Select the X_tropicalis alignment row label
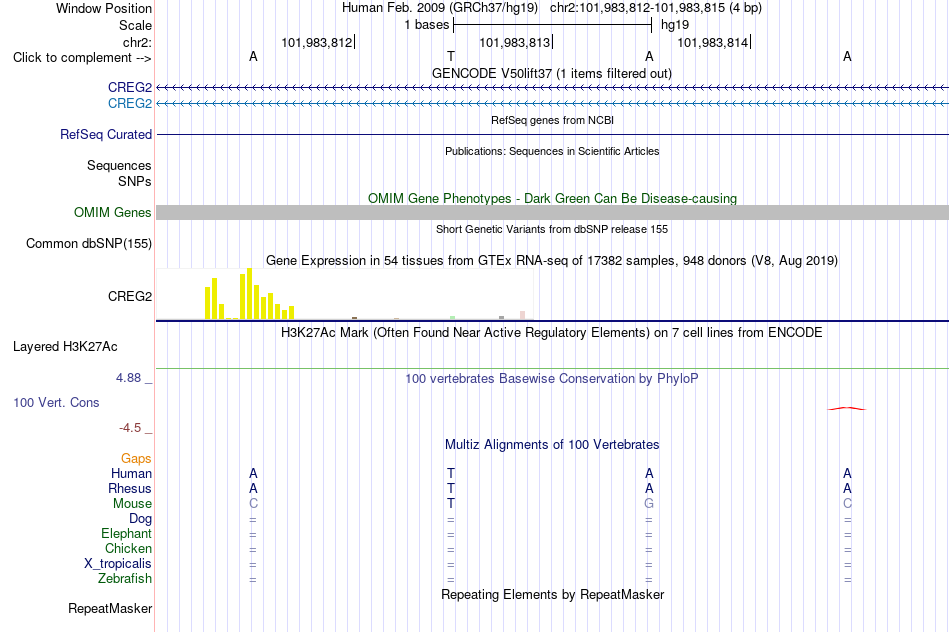Image resolution: width=950 pixels, height=632 pixels. (118, 564)
